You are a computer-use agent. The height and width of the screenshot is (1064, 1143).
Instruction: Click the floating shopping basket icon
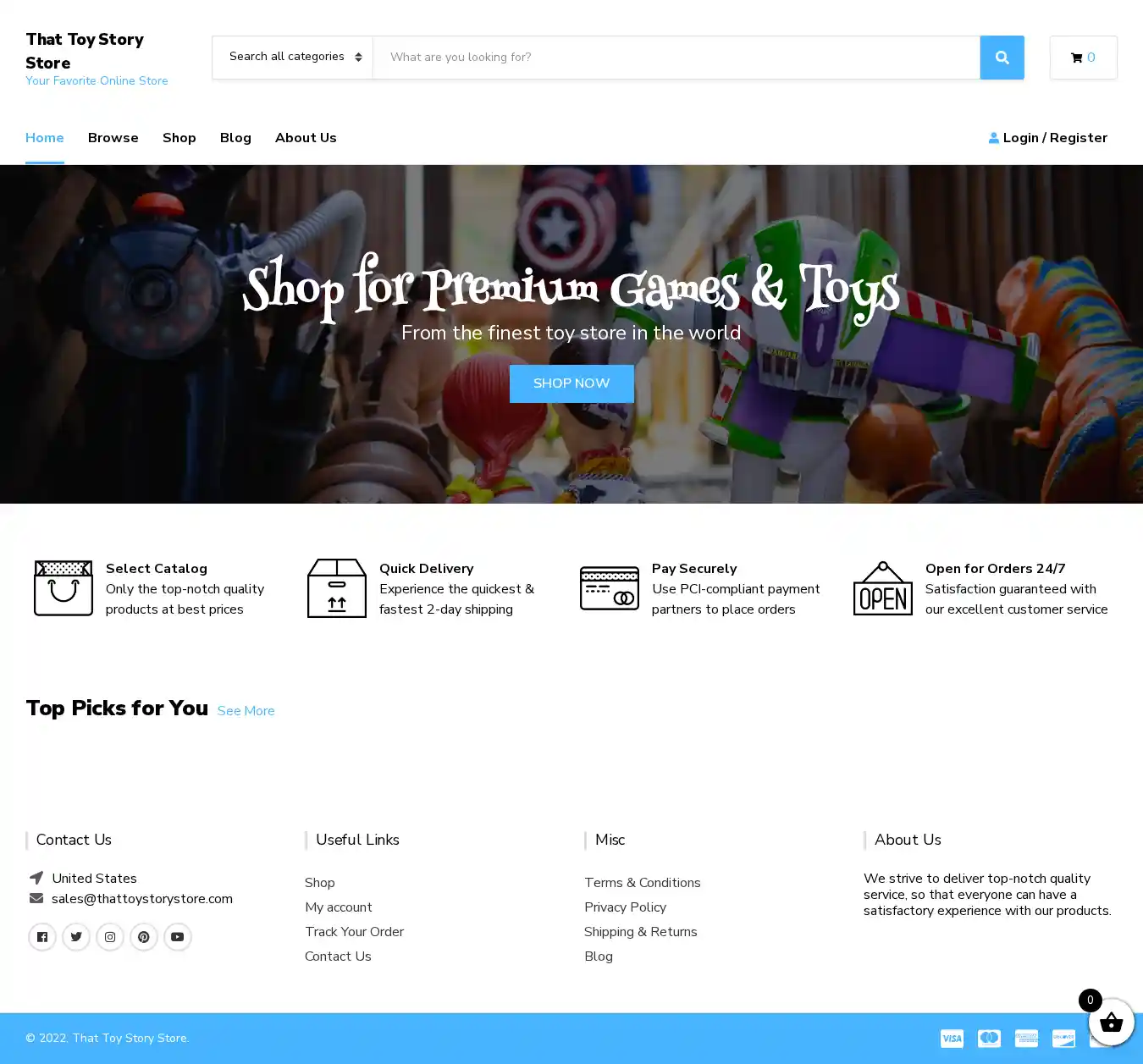tap(1110, 1022)
